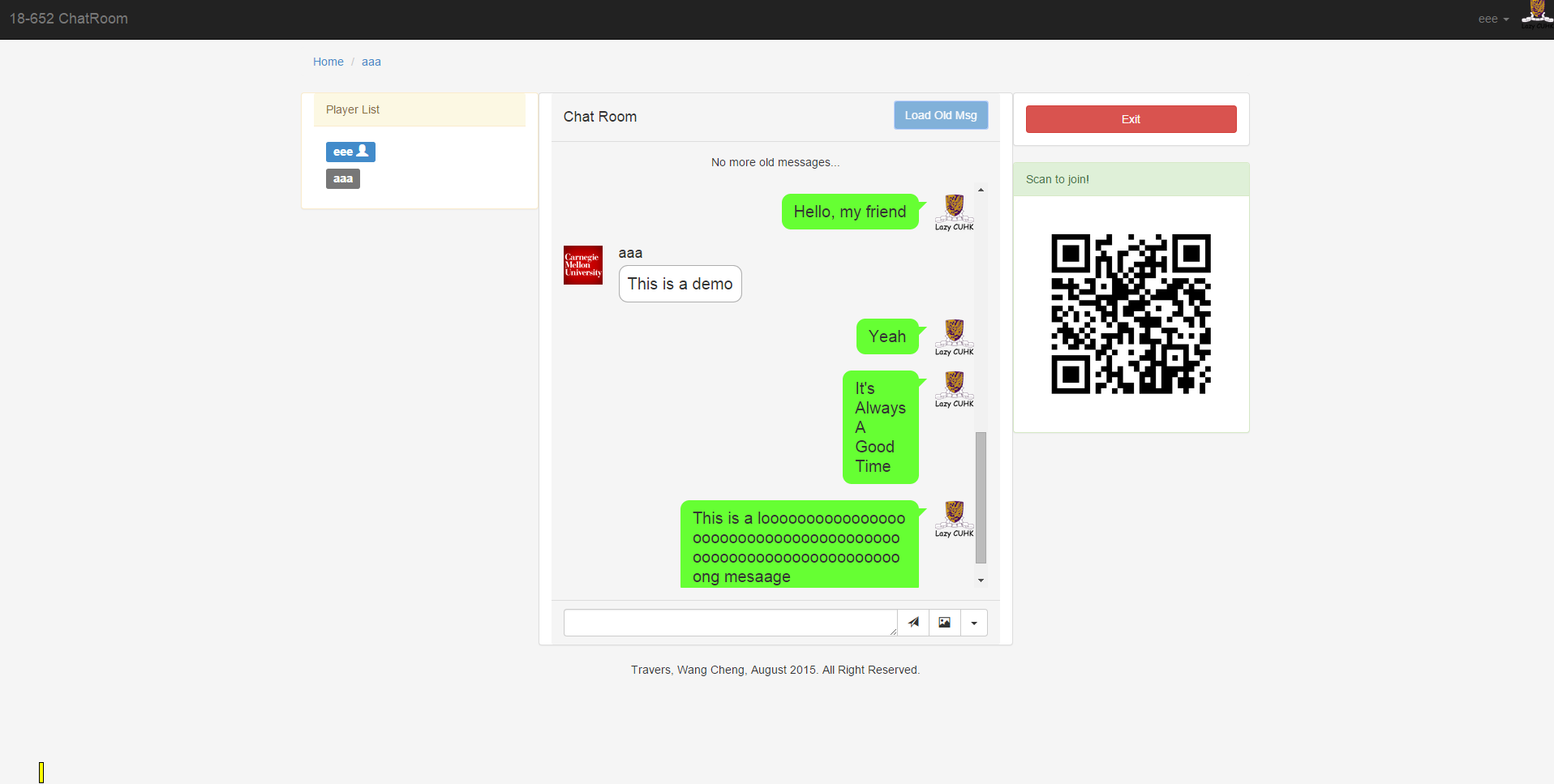The width and height of the screenshot is (1554, 784).
Task: Send the message with paper plane icon
Action: 913,623
